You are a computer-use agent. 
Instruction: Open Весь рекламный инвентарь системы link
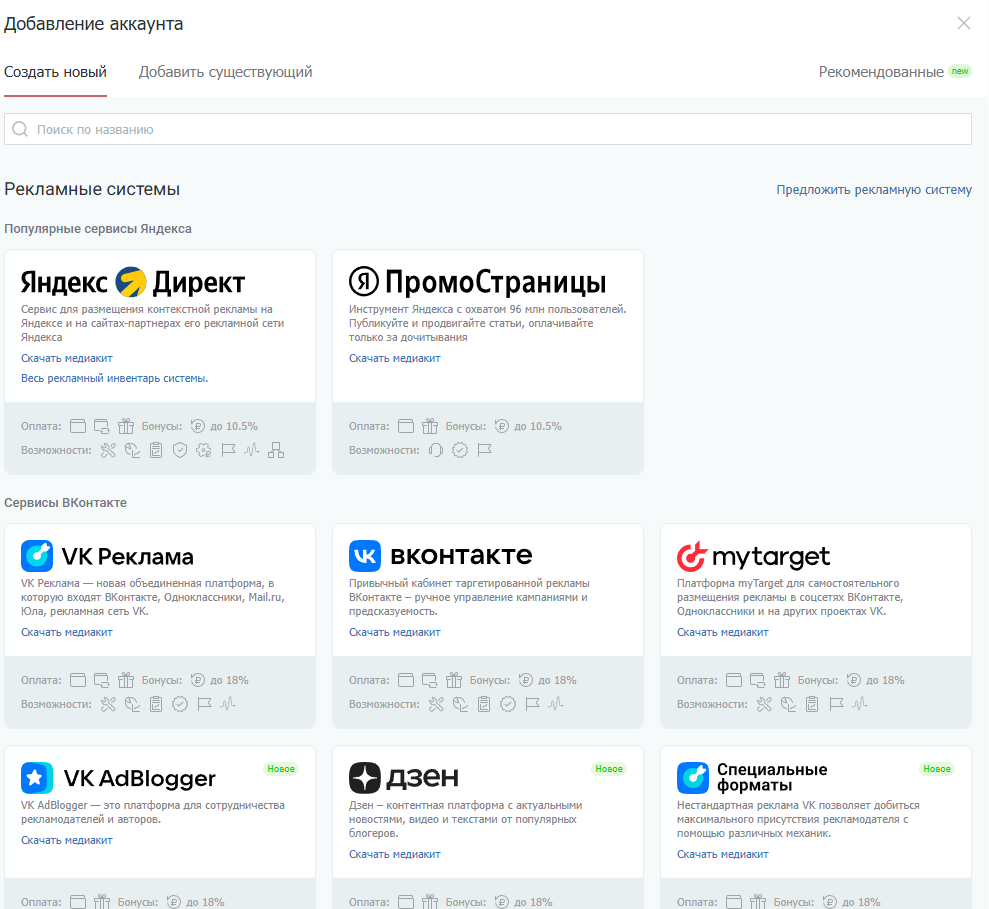point(114,378)
